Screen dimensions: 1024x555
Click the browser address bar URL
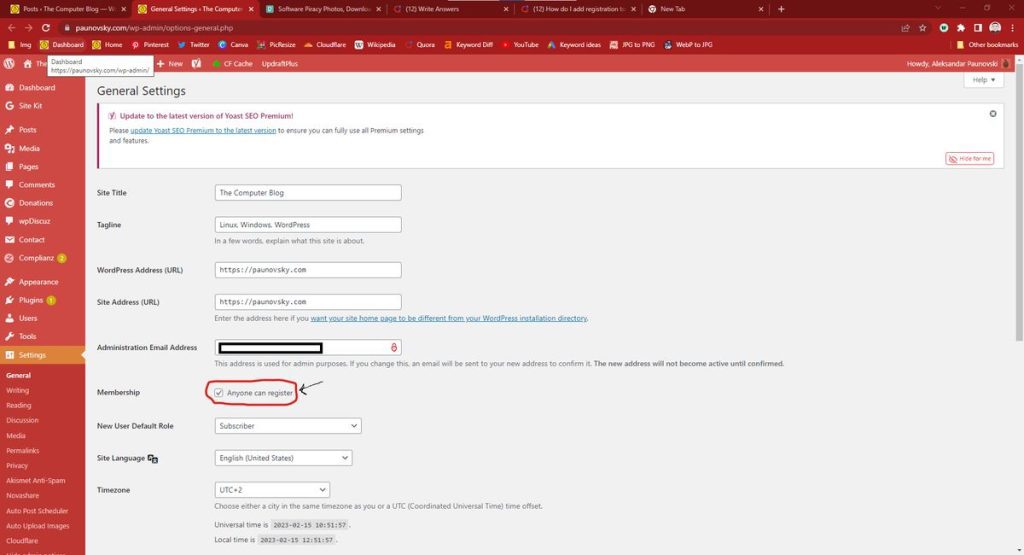[x=154, y=28]
